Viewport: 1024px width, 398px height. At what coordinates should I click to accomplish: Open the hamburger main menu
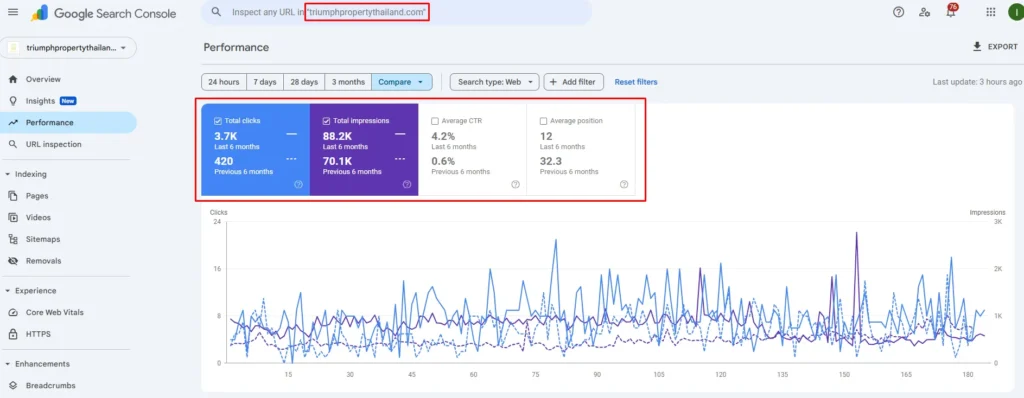[13, 12]
